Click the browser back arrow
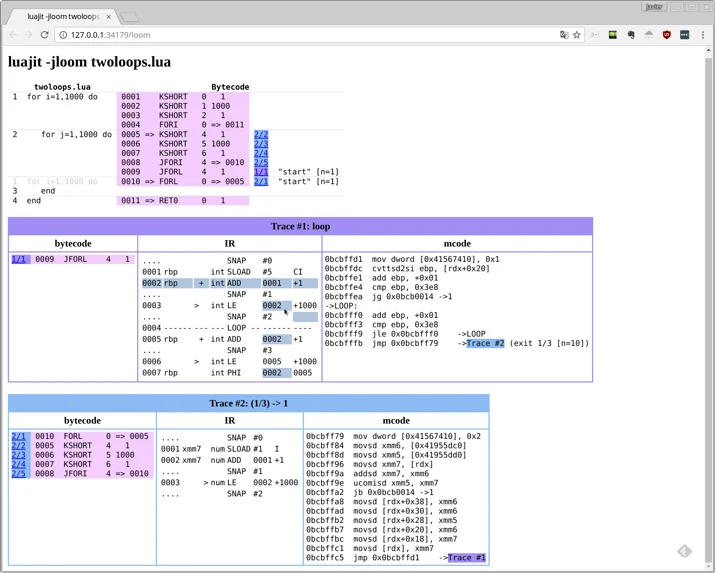 pos(13,35)
